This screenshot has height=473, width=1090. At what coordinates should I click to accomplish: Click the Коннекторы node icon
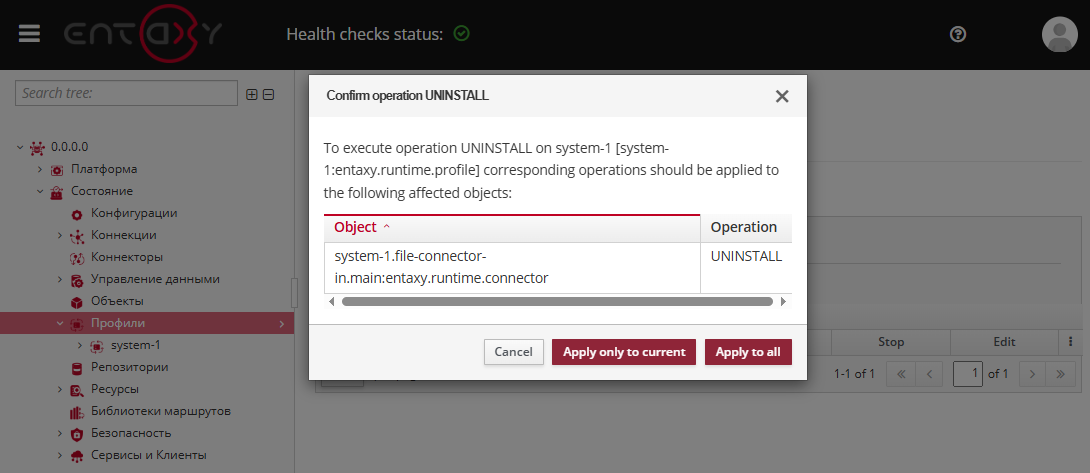[x=77, y=258]
